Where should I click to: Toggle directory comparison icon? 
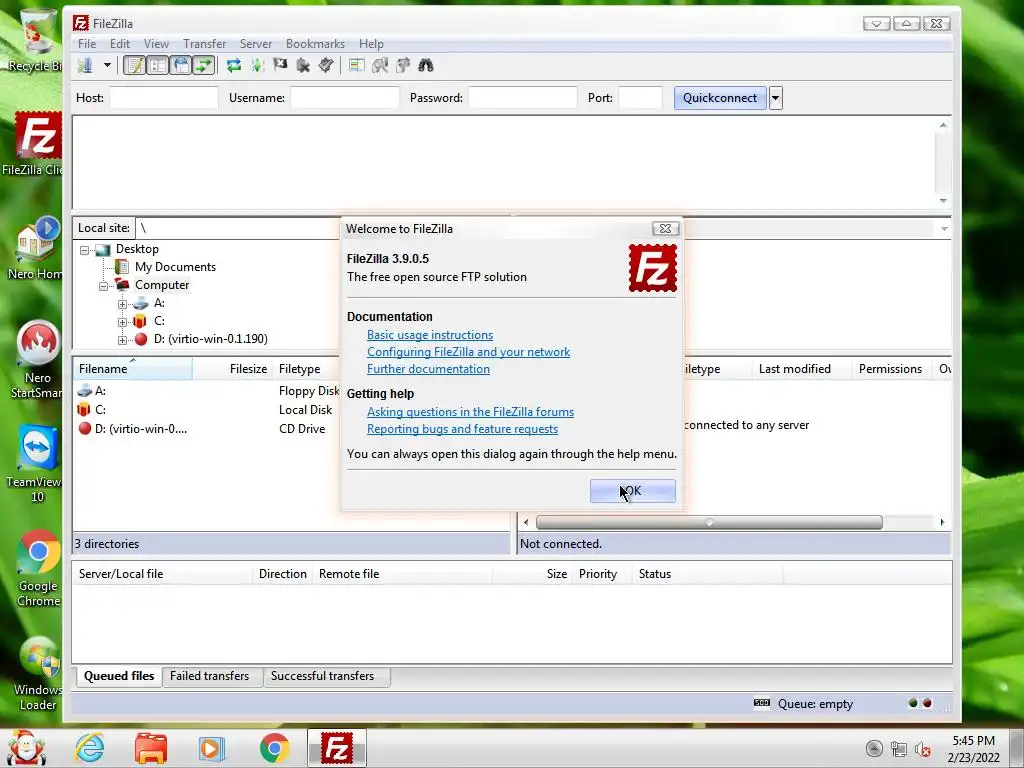click(380, 65)
